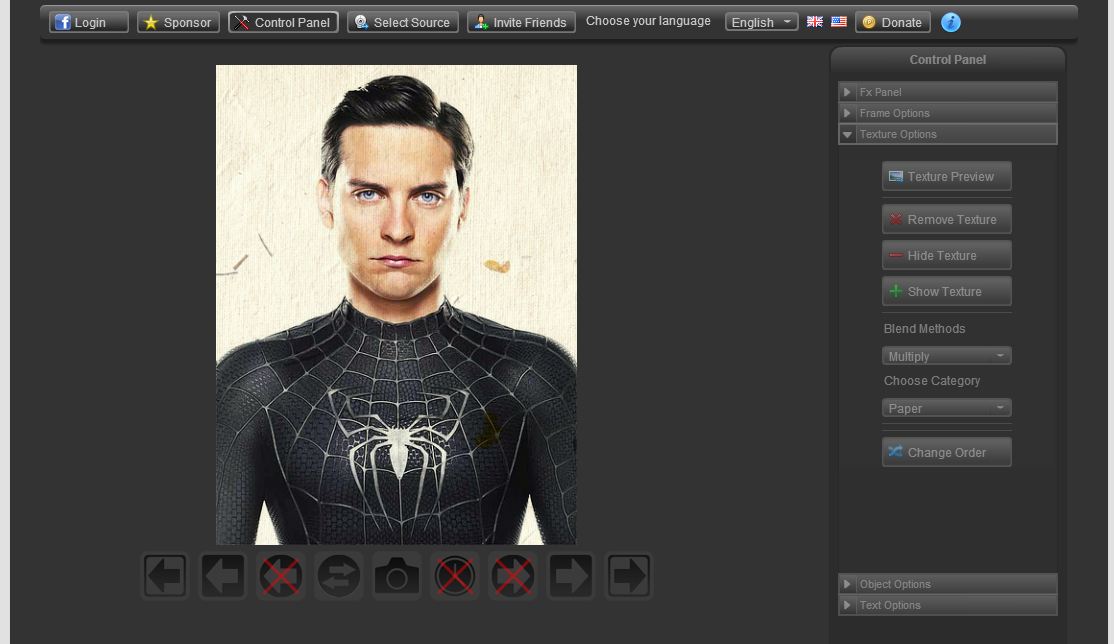Screen dimensions: 1114x644
Task: Open the Select Source option
Action: pos(403,22)
